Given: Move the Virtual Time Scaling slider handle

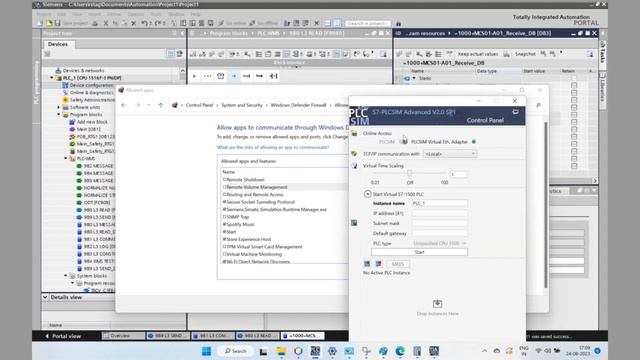Looking at the screenshot, I should 409,173.
